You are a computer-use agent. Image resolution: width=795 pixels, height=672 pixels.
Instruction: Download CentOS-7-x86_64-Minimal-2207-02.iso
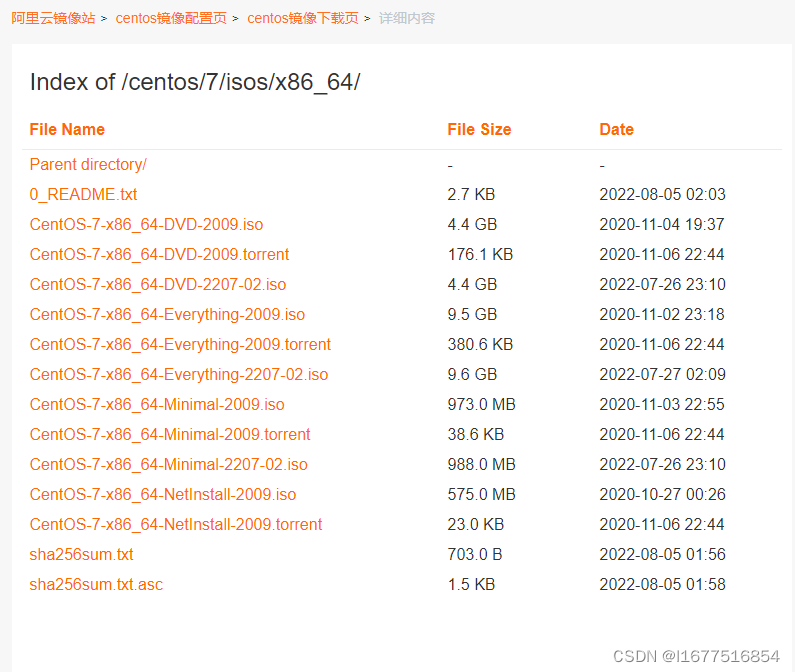tap(169, 464)
